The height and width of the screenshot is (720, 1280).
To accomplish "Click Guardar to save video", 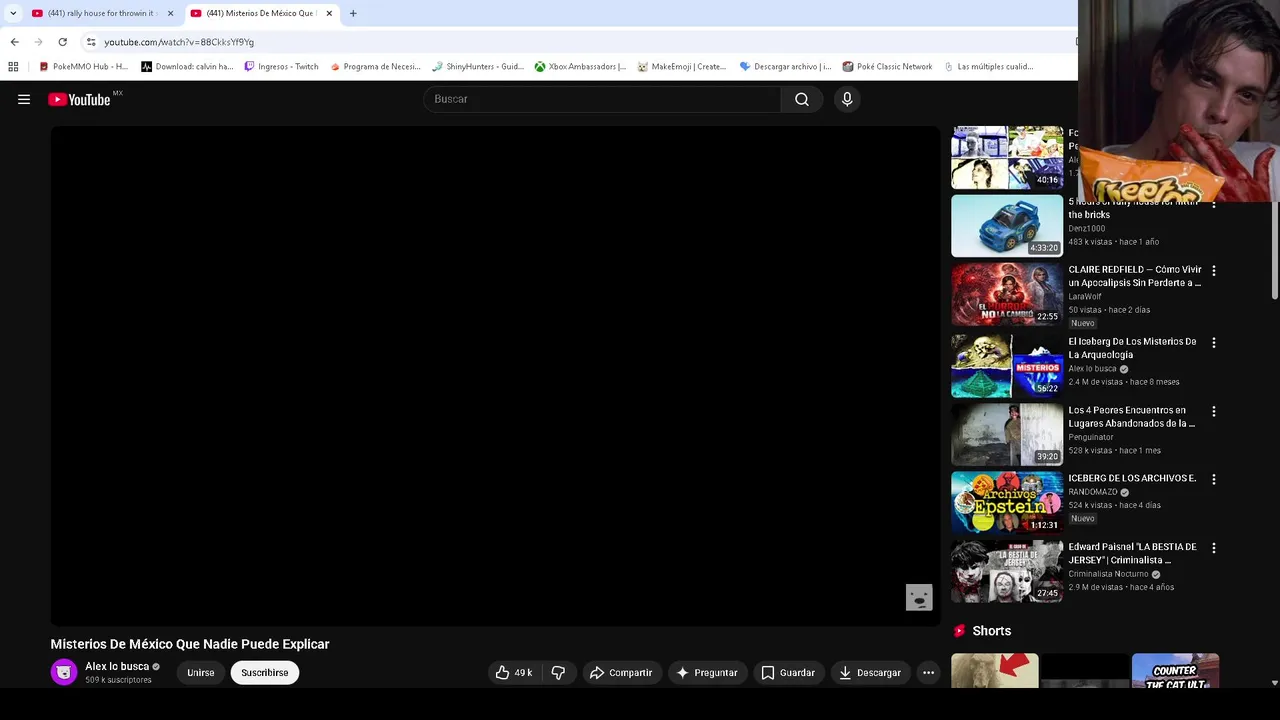I will (788, 673).
